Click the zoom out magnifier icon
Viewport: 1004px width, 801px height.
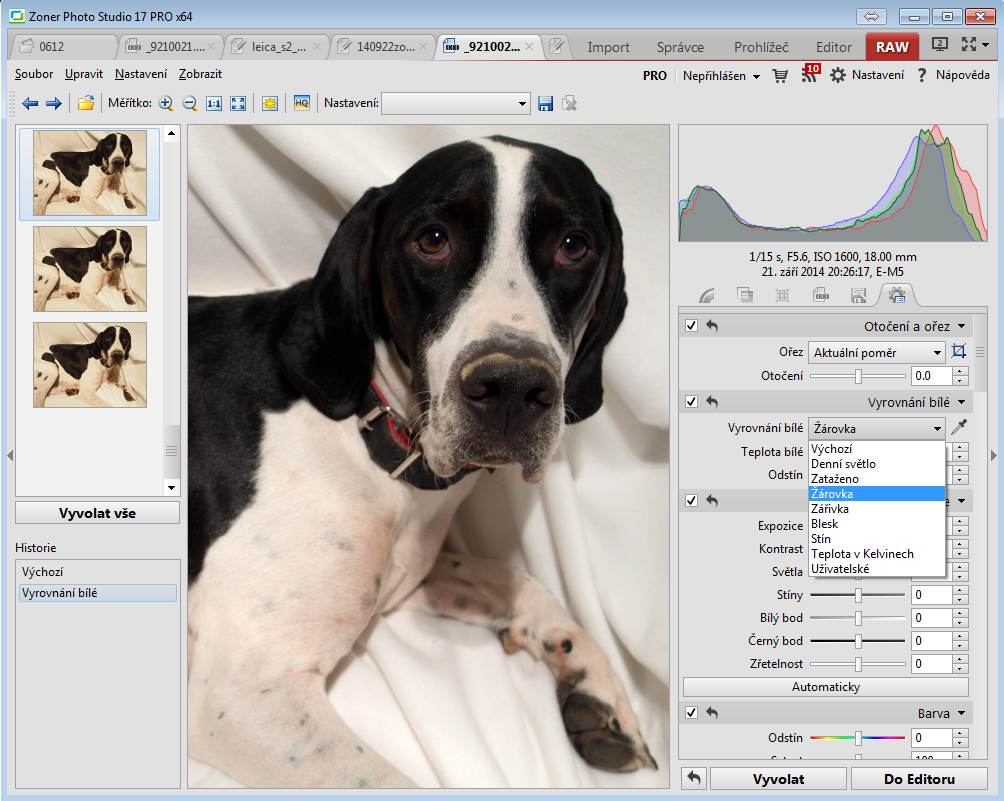pyautogui.click(x=189, y=103)
